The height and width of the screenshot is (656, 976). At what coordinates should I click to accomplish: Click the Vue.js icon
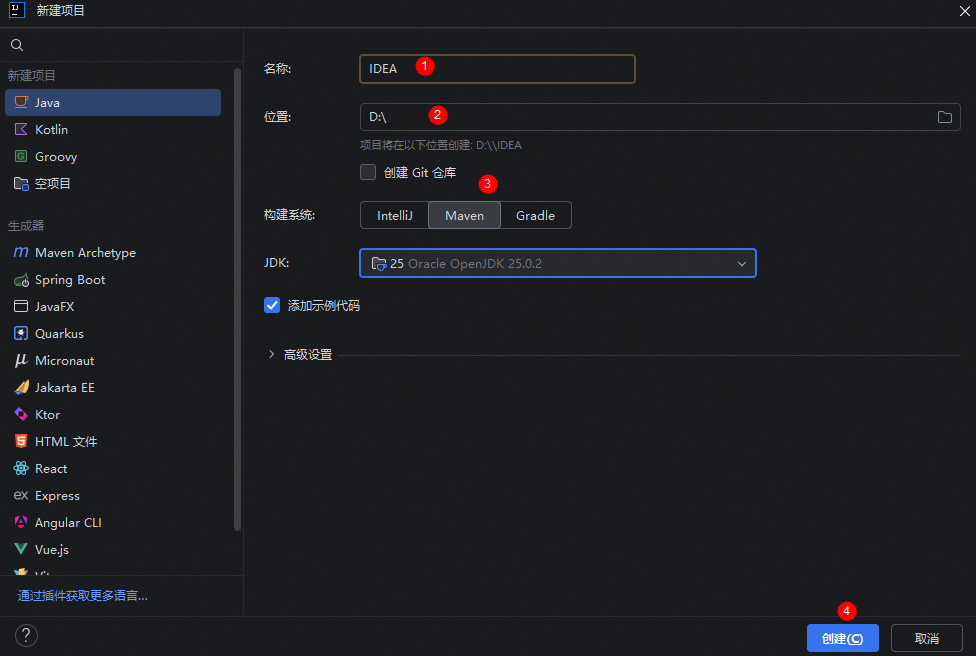[x=21, y=549]
